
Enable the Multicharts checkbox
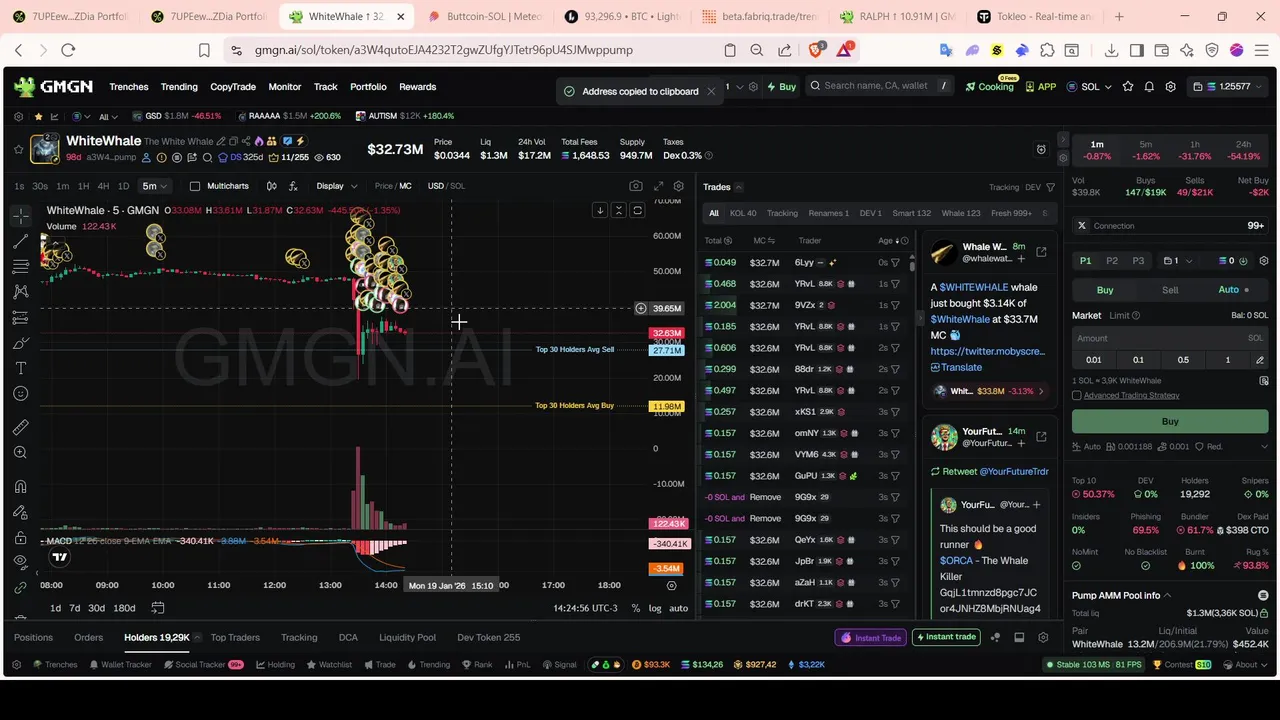195,186
